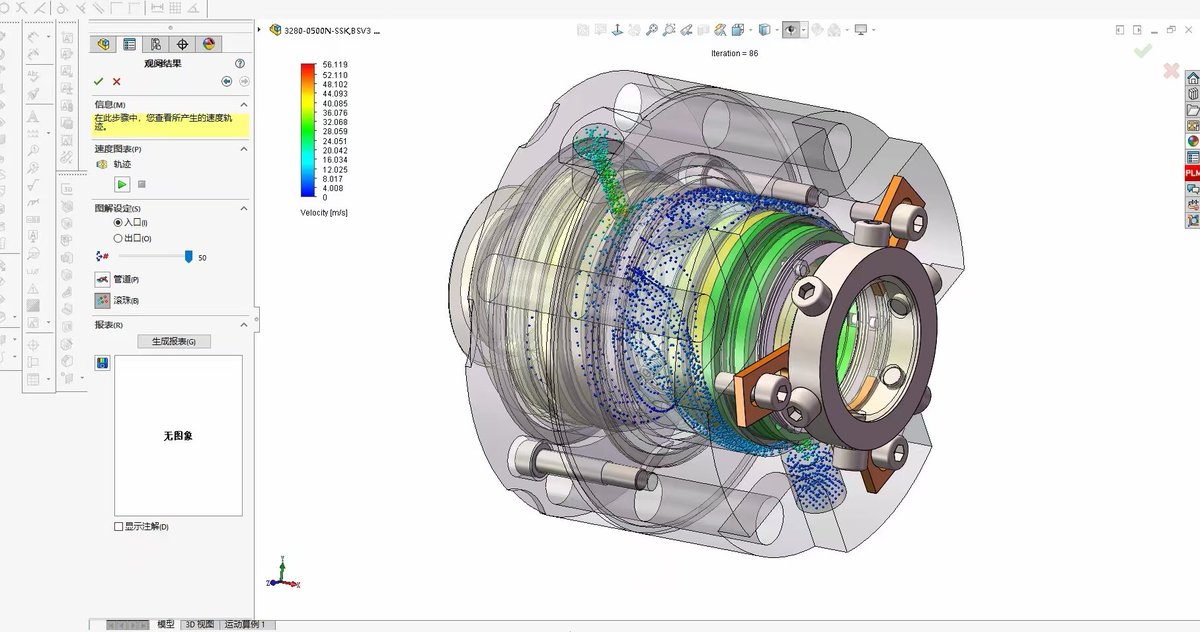This screenshot has height=632, width=1200.
Task: Open Custom Properties task pane icon
Action: (x=1192, y=157)
